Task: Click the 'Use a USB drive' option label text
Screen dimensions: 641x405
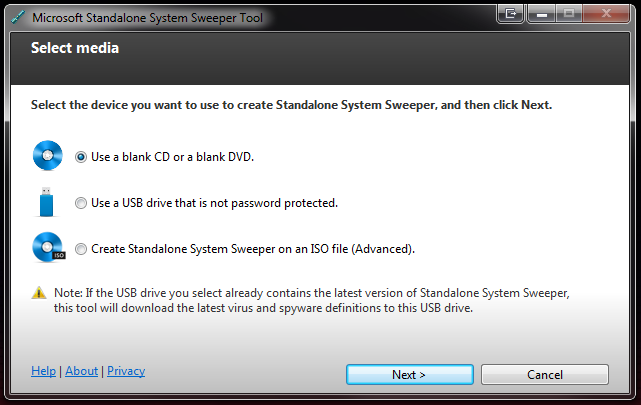Action: (214, 203)
